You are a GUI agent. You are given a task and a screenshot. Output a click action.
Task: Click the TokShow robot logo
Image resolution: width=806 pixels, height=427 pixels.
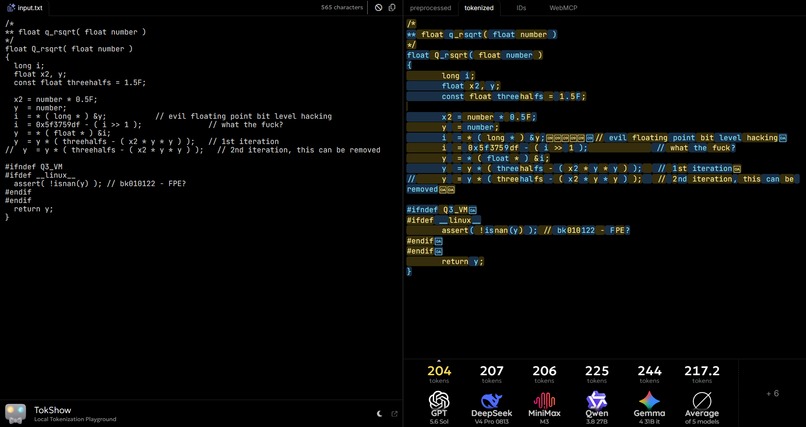point(15,414)
